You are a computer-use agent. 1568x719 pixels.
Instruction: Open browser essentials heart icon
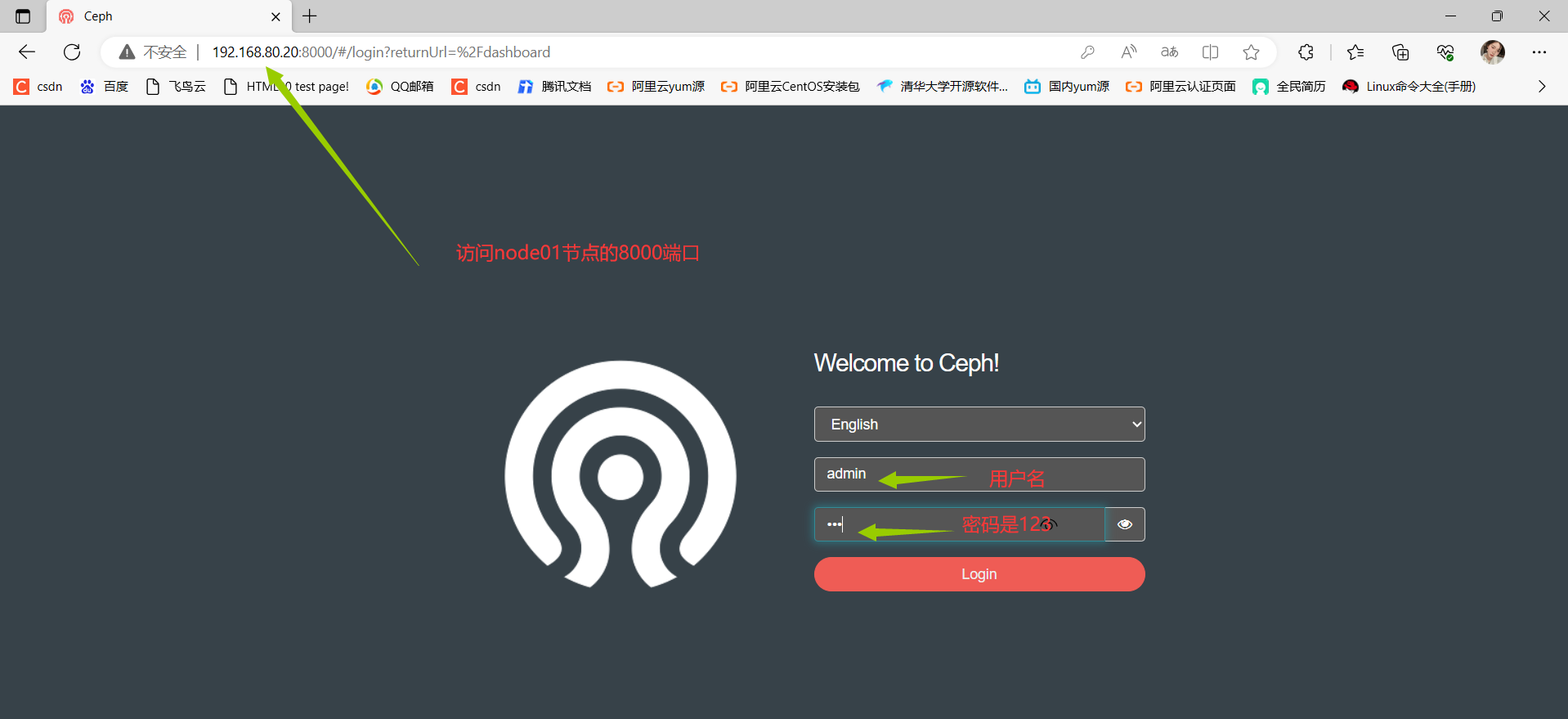(1445, 52)
